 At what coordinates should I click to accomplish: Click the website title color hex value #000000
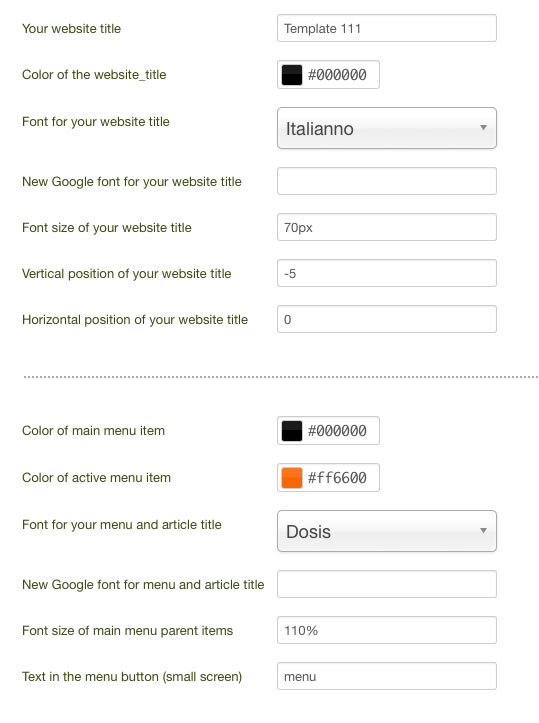click(337, 75)
